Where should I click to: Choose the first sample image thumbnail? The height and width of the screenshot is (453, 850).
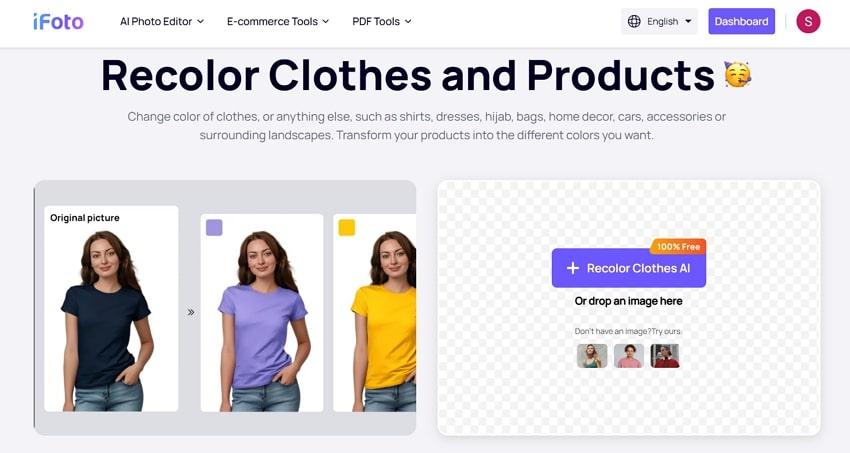pyautogui.click(x=592, y=356)
